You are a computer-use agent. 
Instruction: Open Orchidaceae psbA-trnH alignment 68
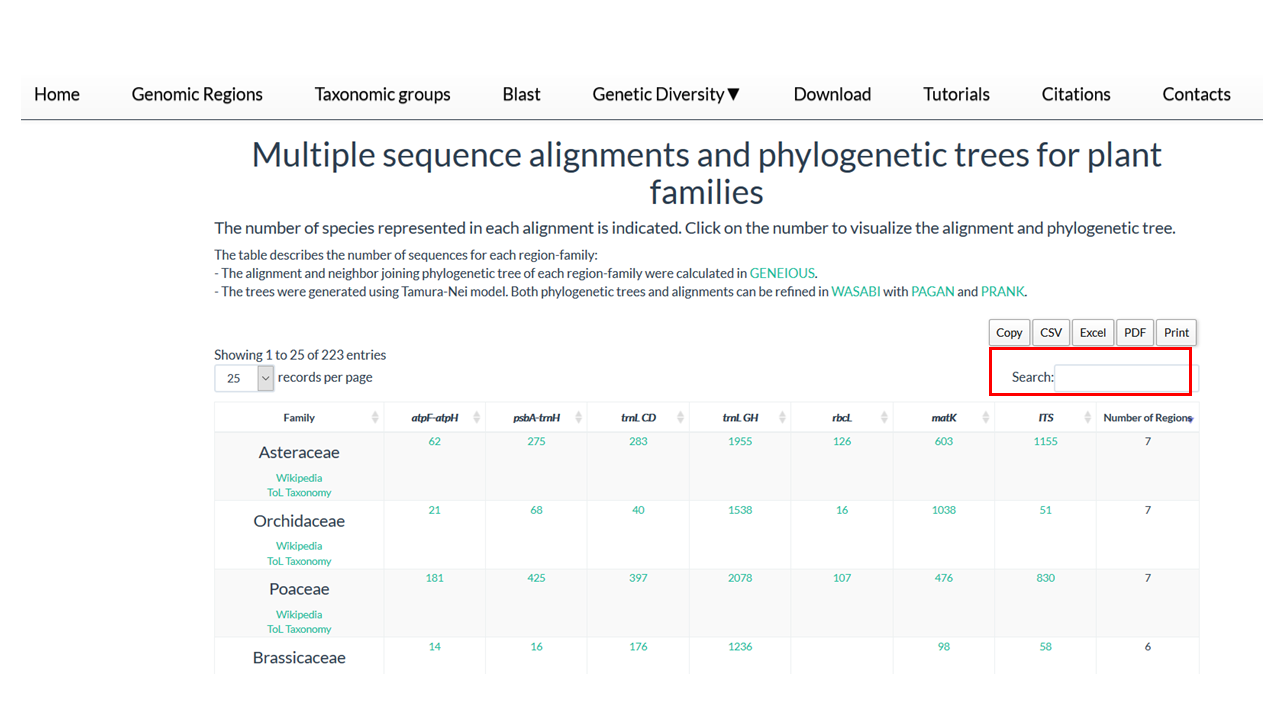pyautogui.click(x=536, y=510)
